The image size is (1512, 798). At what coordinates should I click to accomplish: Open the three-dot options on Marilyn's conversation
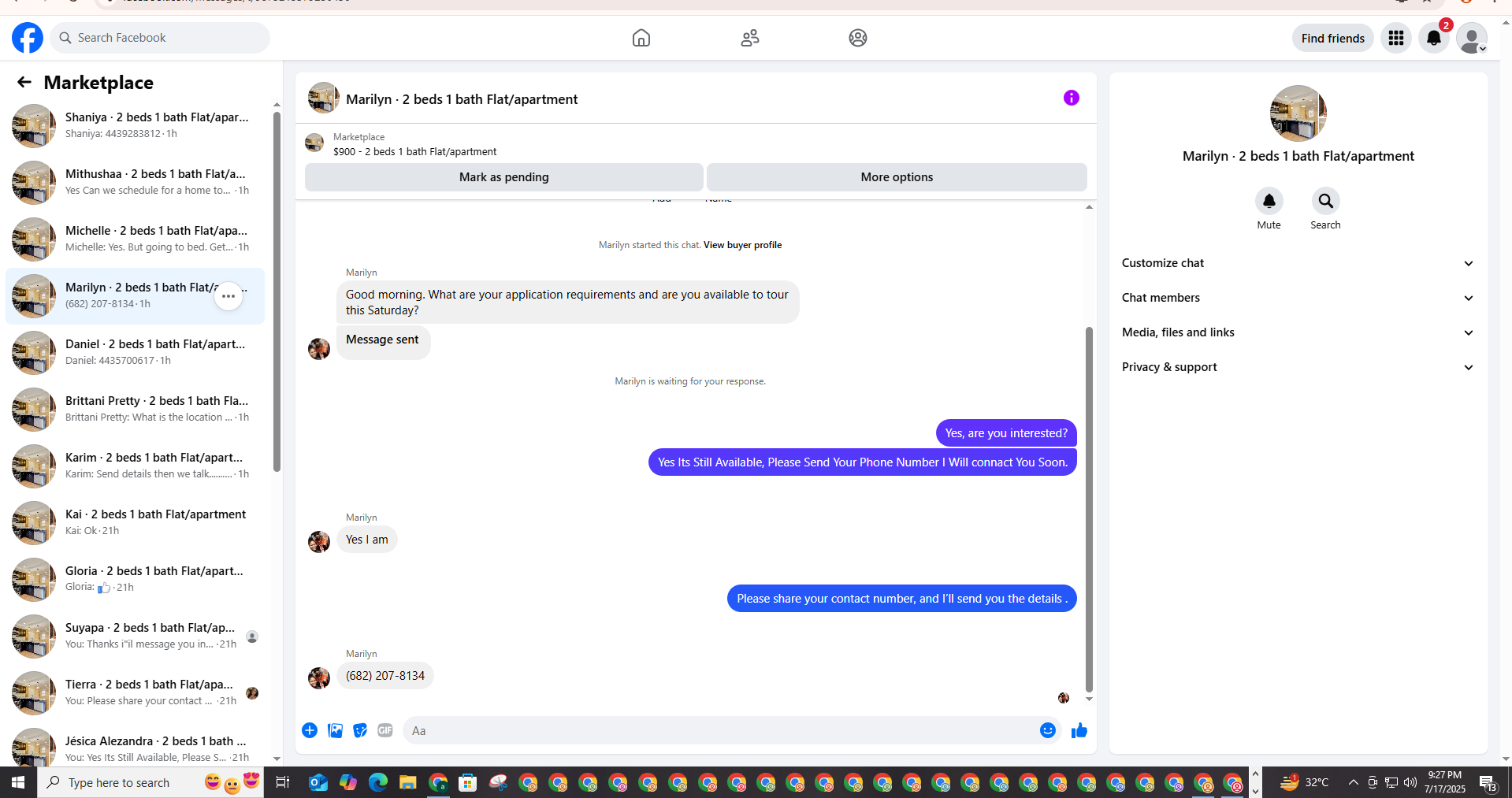click(x=228, y=296)
